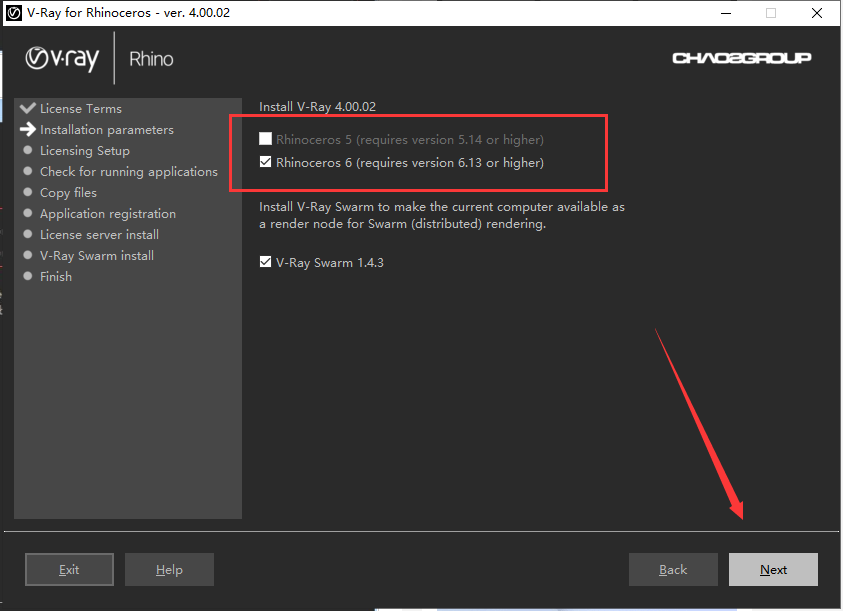
Task: Click the V-Ray app icon in title bar
Action: [x=15, y=13]
